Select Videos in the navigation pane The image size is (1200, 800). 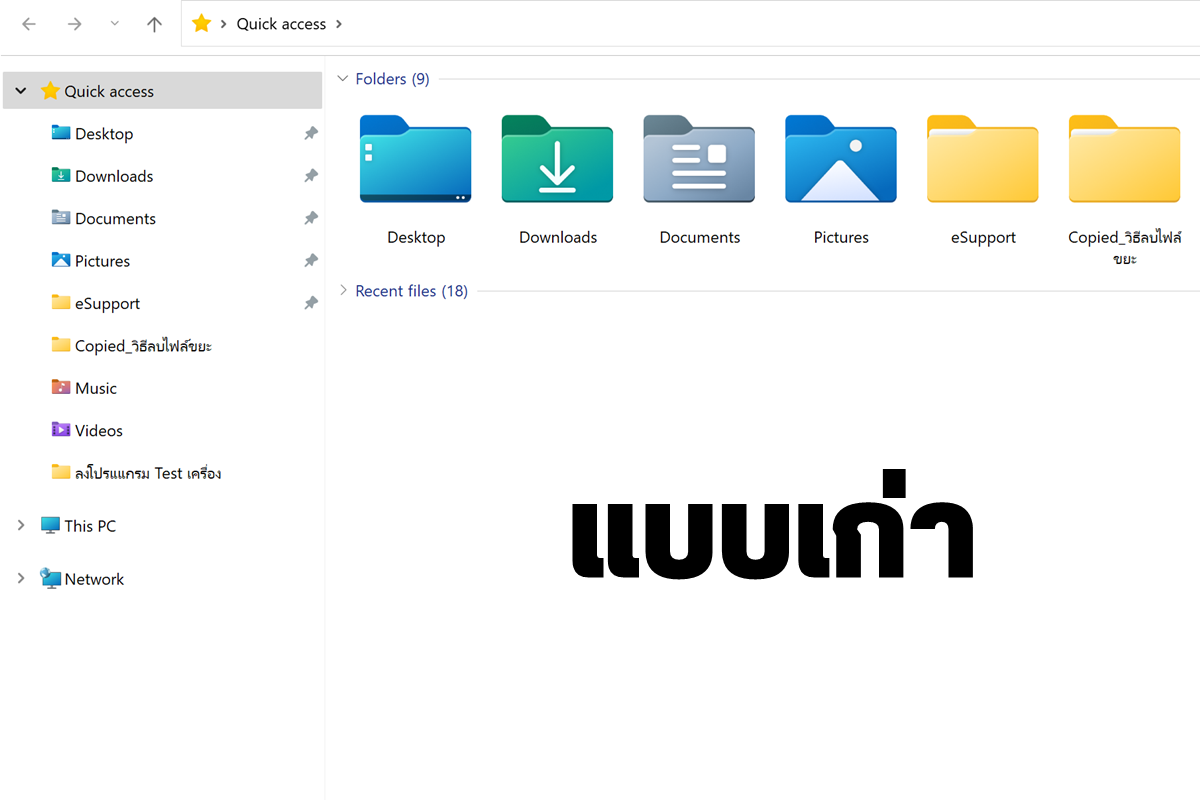[x=98, y=430]
